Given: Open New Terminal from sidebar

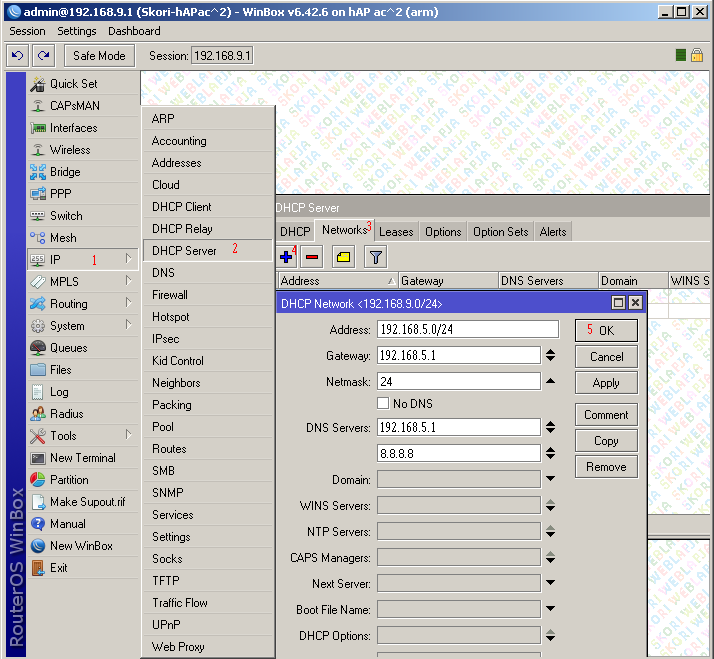Looking at the screenshot, I should click(82, 458).
